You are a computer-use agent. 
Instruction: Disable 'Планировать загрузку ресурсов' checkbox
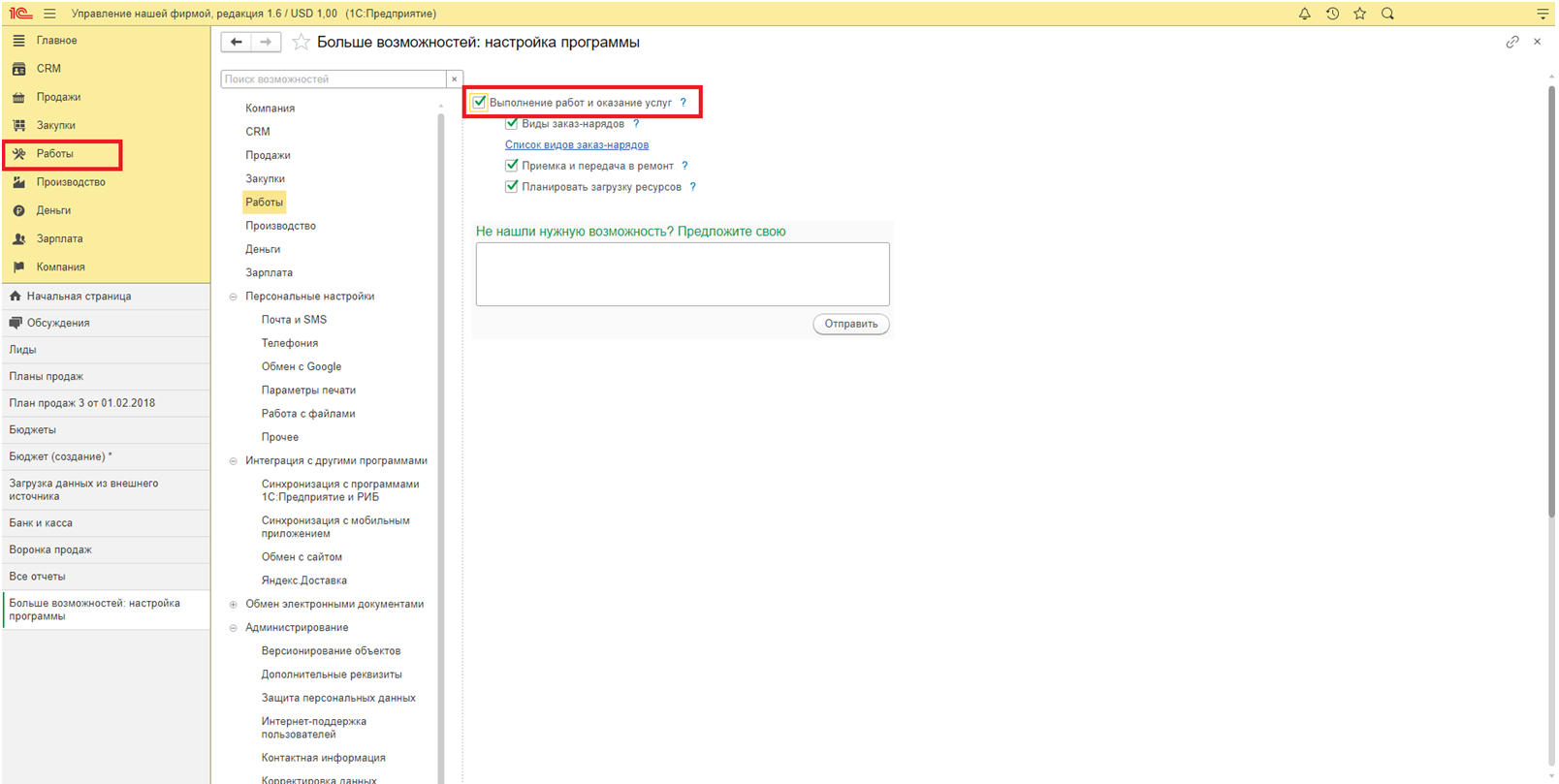click(x=512, y=186)
